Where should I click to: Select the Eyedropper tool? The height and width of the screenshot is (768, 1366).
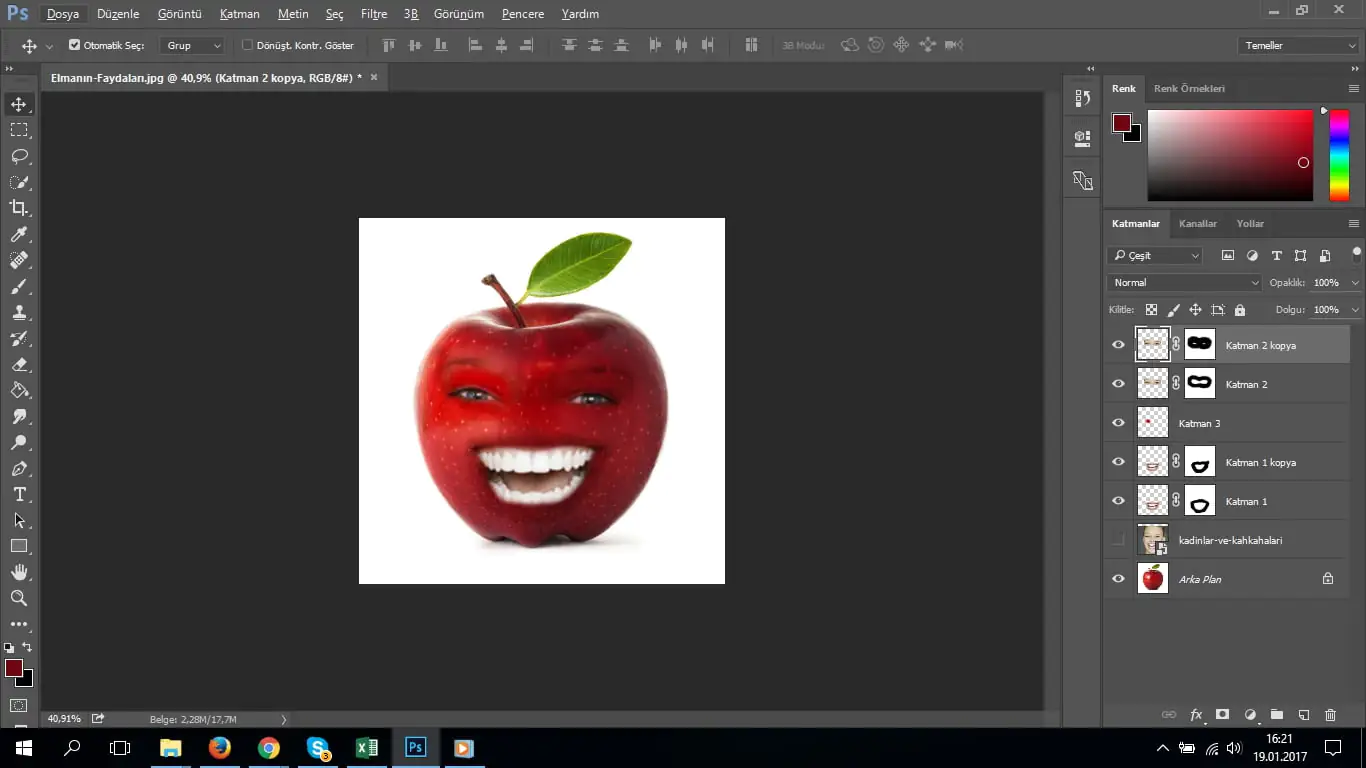pos(19,234)
